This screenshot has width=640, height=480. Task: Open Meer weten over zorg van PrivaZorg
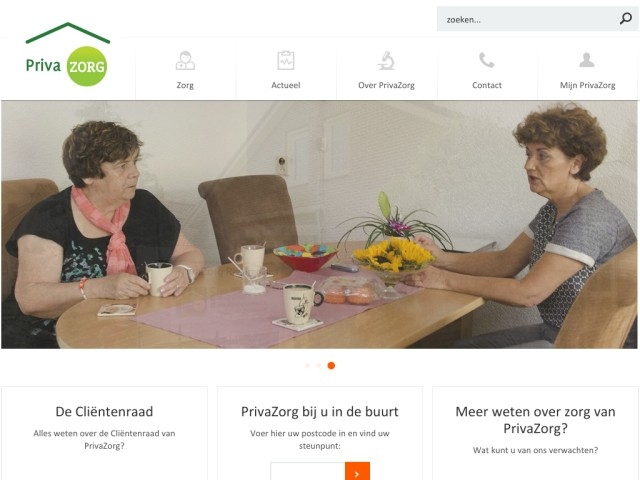tap(535, 420)
